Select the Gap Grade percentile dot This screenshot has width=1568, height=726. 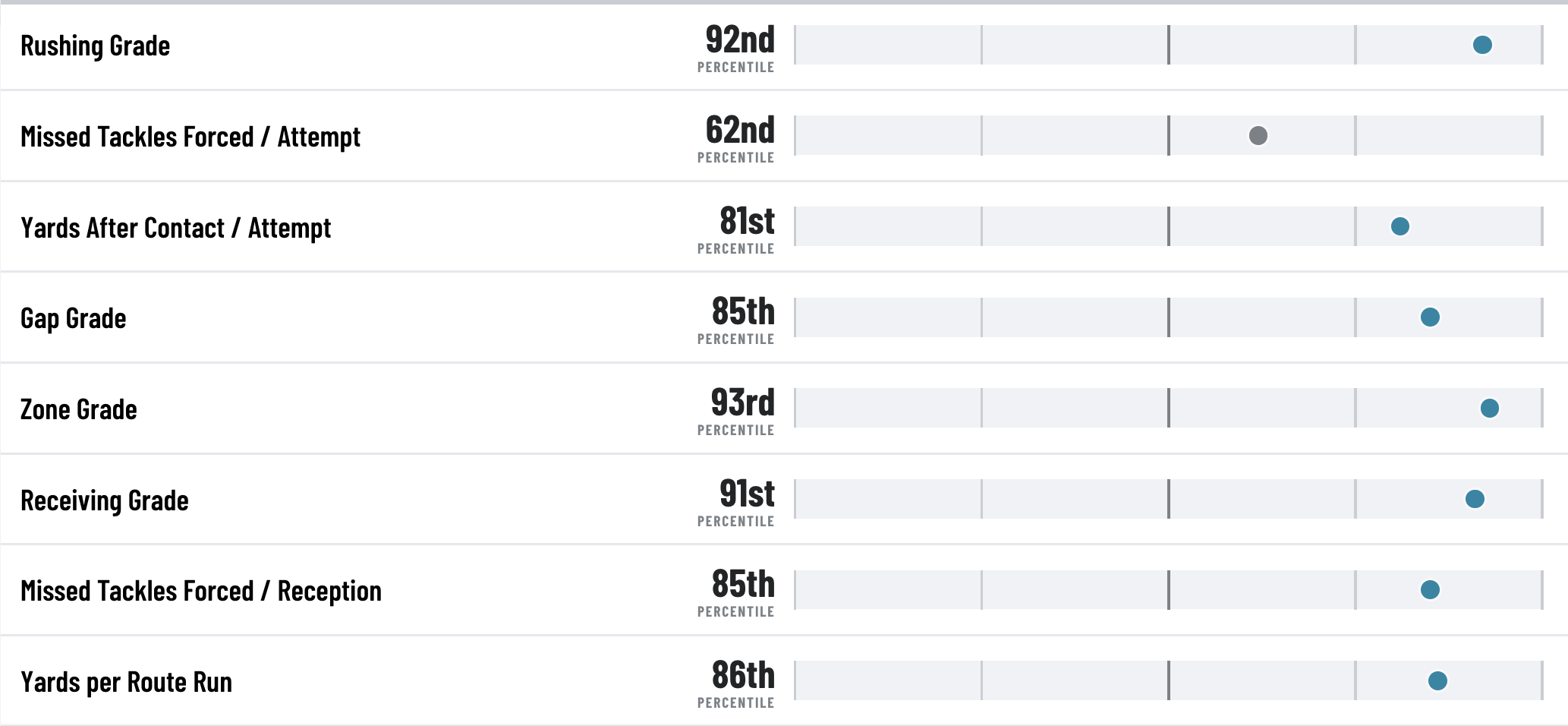(1430, 317)
